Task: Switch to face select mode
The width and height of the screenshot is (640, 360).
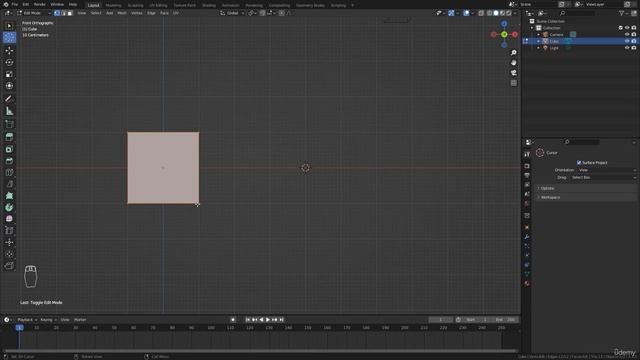Action: tap(70, 13)
